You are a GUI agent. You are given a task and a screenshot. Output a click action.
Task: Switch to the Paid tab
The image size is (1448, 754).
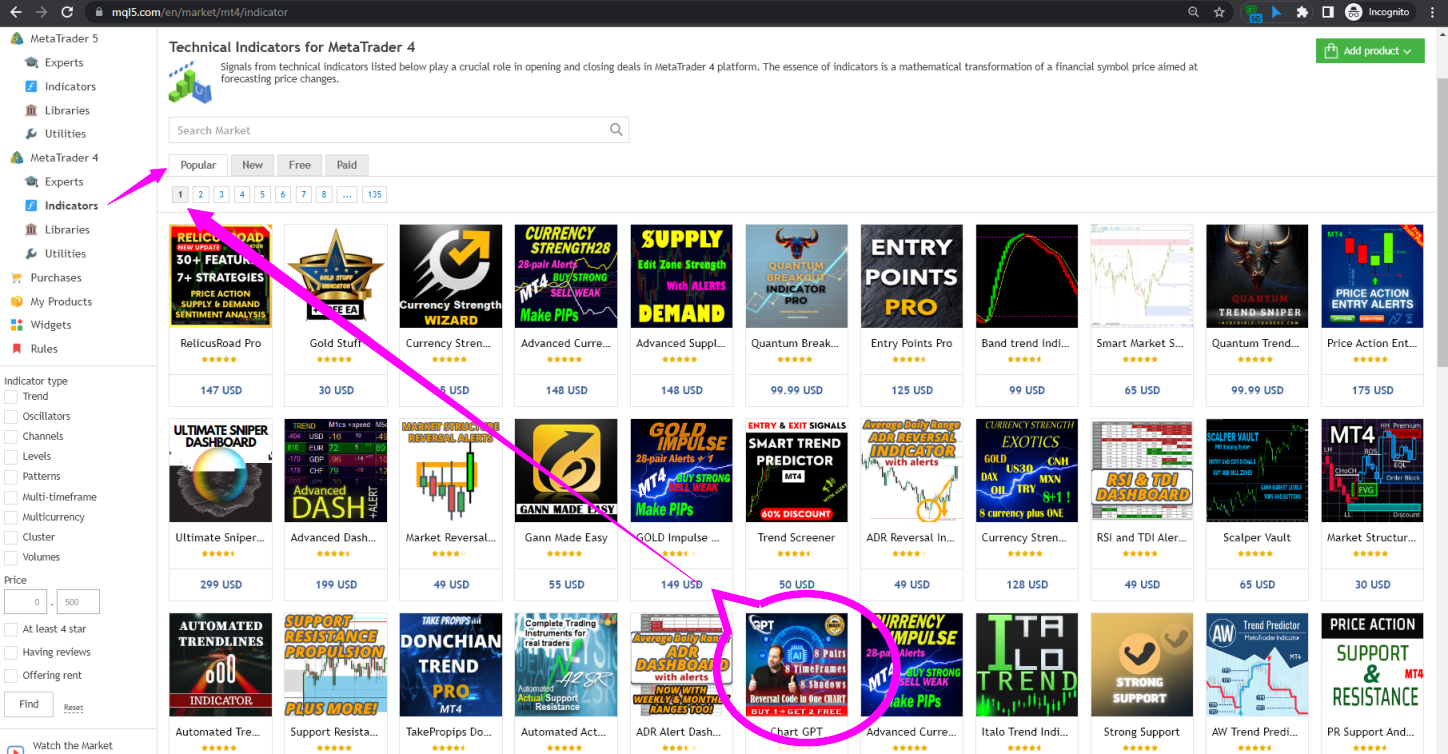347,165
